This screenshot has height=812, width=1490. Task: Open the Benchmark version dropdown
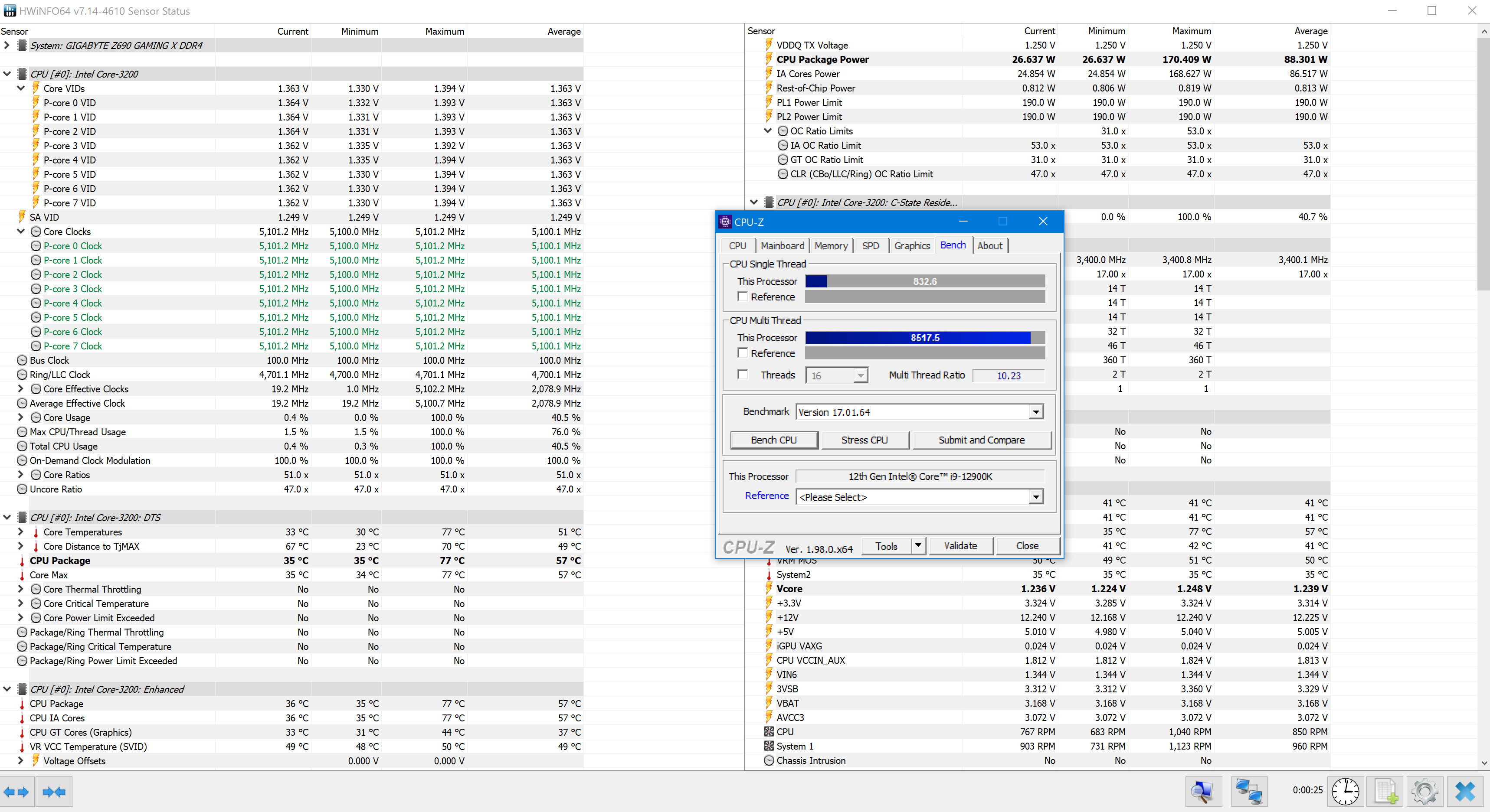tap(1036, 412)
